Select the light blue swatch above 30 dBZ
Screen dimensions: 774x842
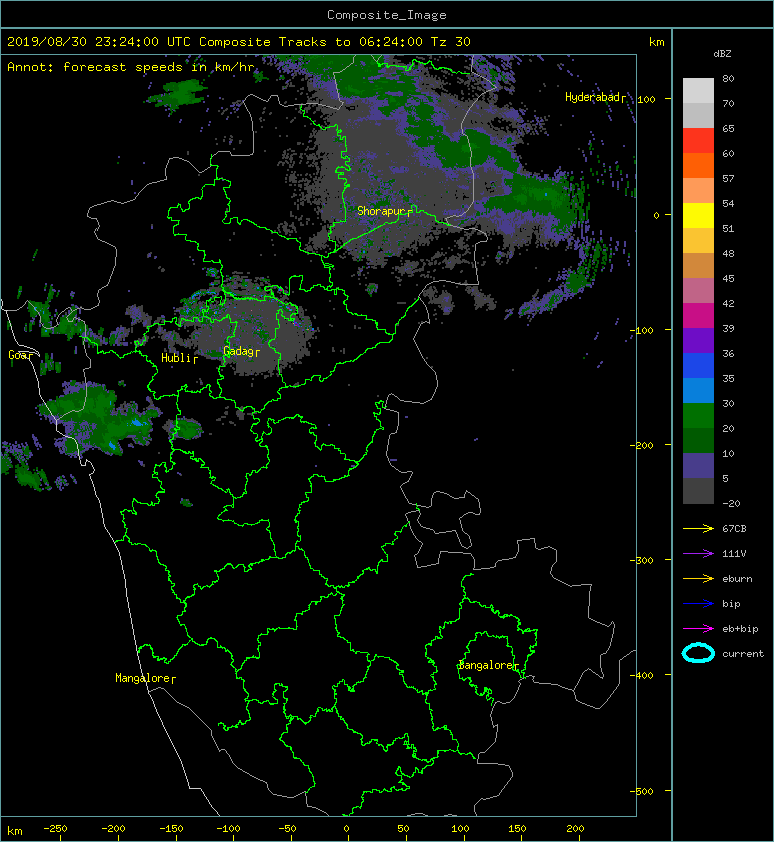698,390
